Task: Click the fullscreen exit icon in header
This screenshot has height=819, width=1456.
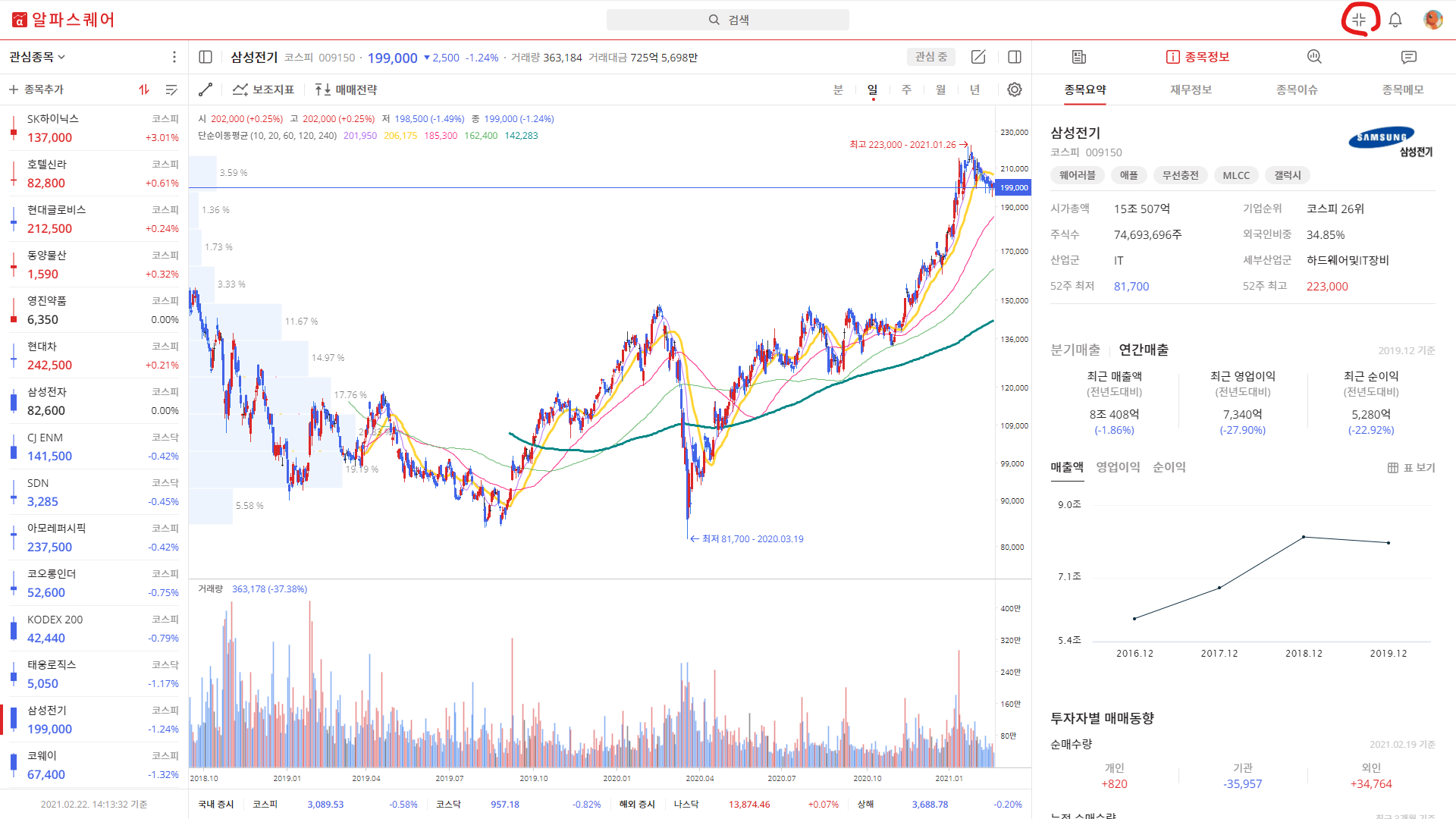Action: pos(1359,20)
